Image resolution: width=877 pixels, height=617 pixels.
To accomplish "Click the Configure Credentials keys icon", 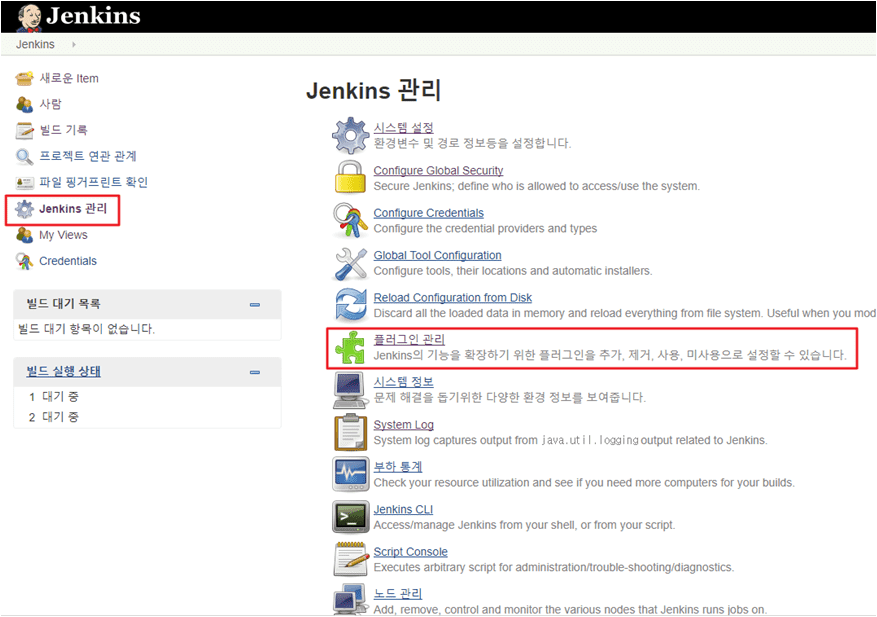I will coord(350,220).
